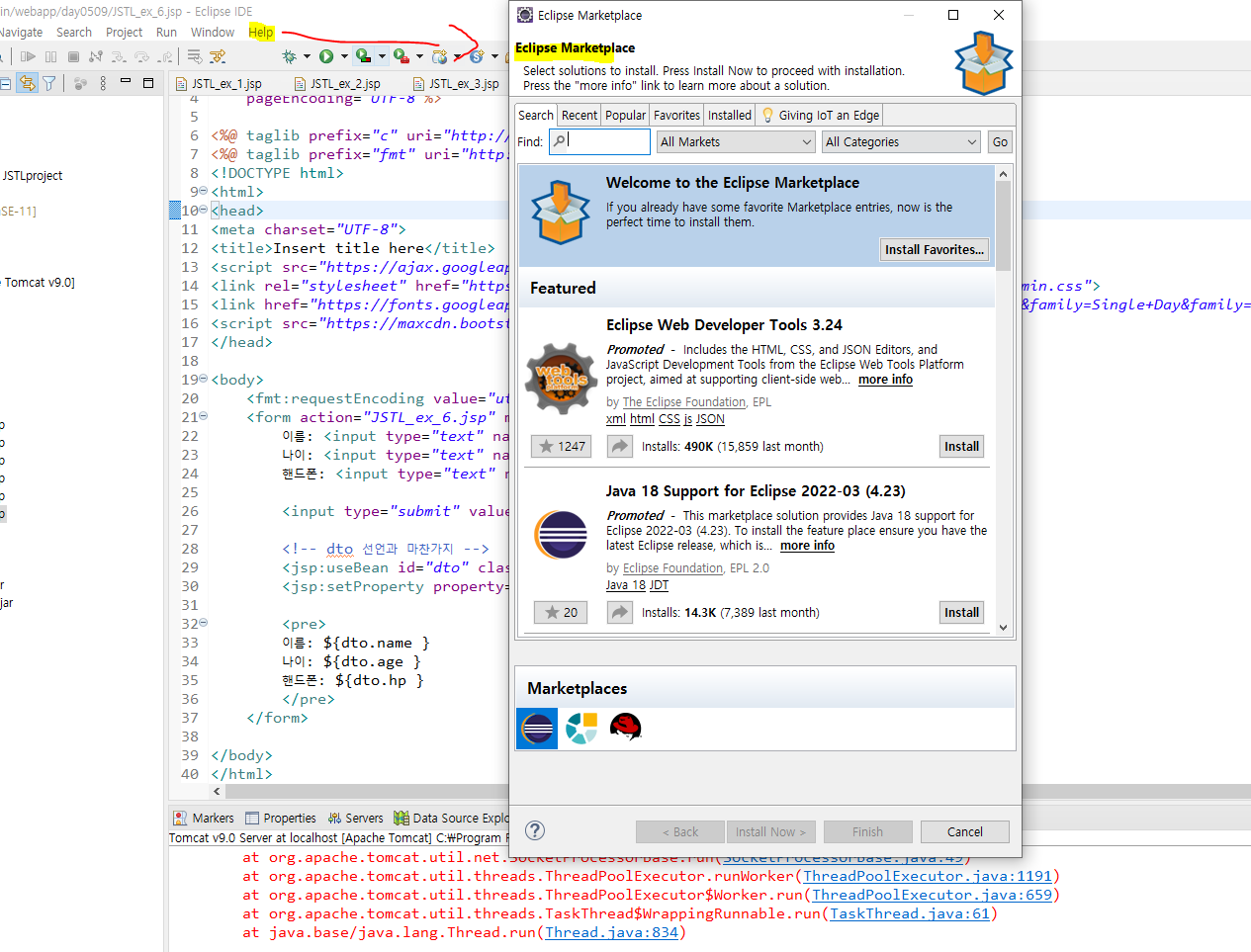Viewport: 1251px width, 952px height.
Task: Select the Popular tab in Marketplace
Action: pos(625,115)
